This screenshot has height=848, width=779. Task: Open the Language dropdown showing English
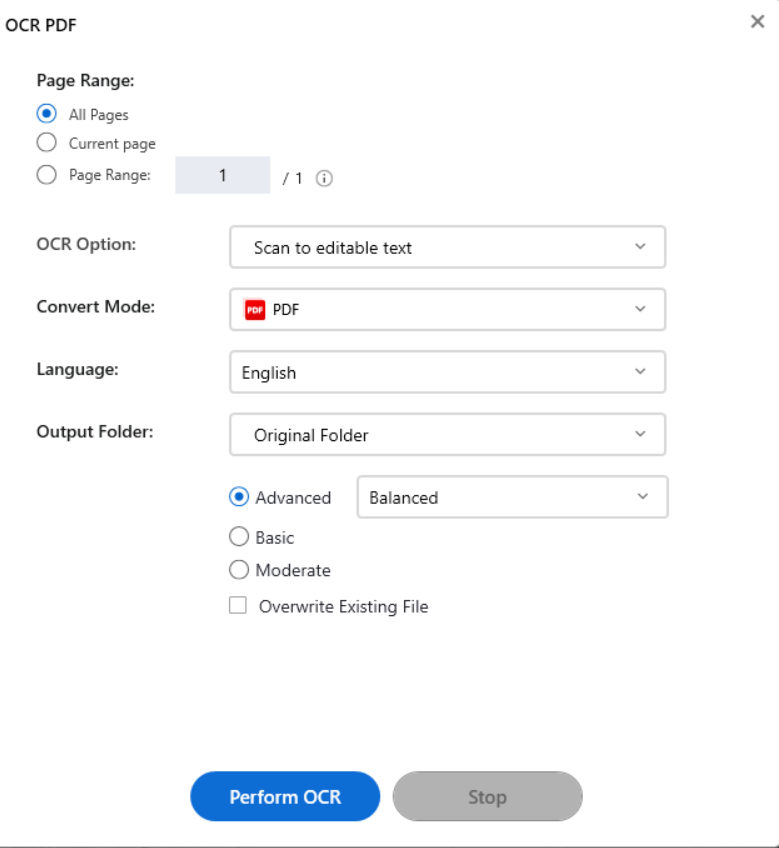[x=447, y=372]
